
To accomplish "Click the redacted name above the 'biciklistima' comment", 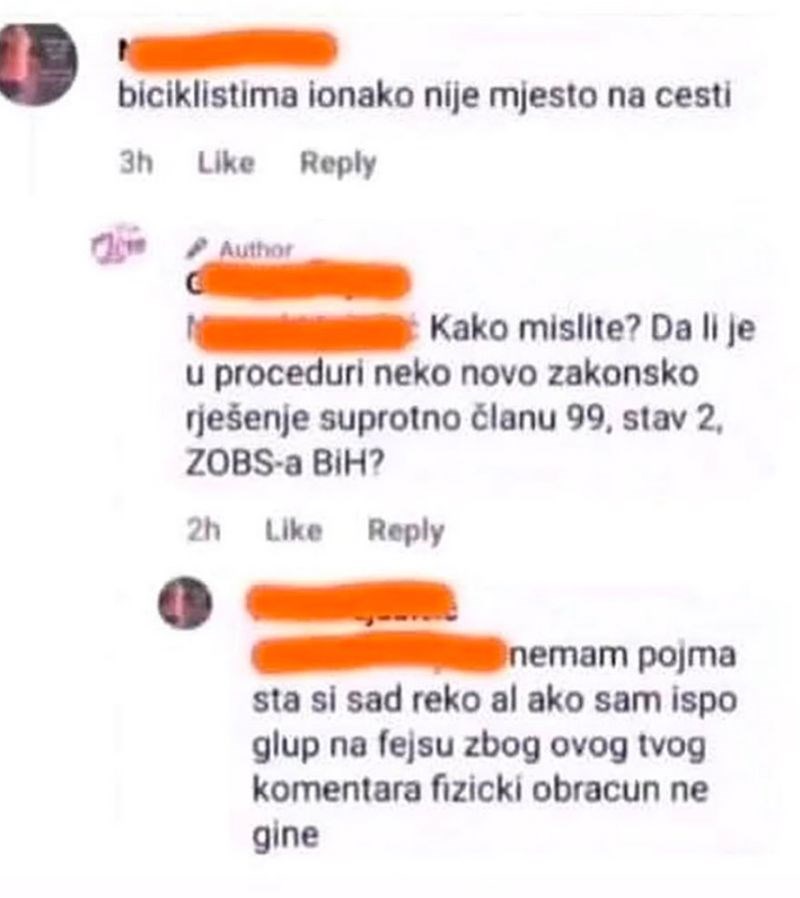I will (x=227, y=50).
